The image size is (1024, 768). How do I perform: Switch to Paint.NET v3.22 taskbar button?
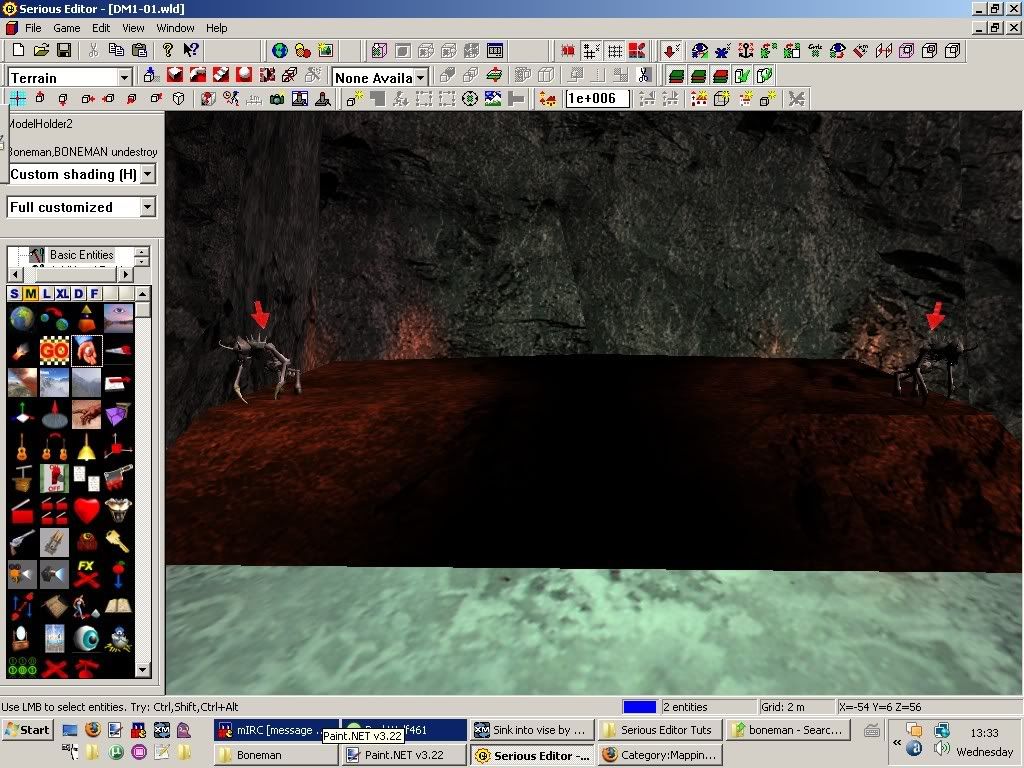[401, 755]
